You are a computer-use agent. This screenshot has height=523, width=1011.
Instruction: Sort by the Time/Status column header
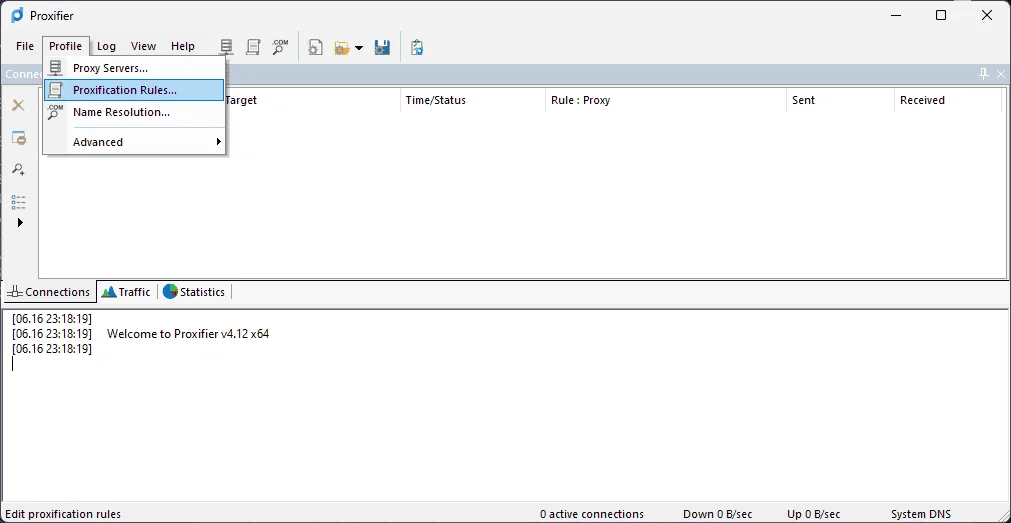pyautogui.click(x=473, y=101)
